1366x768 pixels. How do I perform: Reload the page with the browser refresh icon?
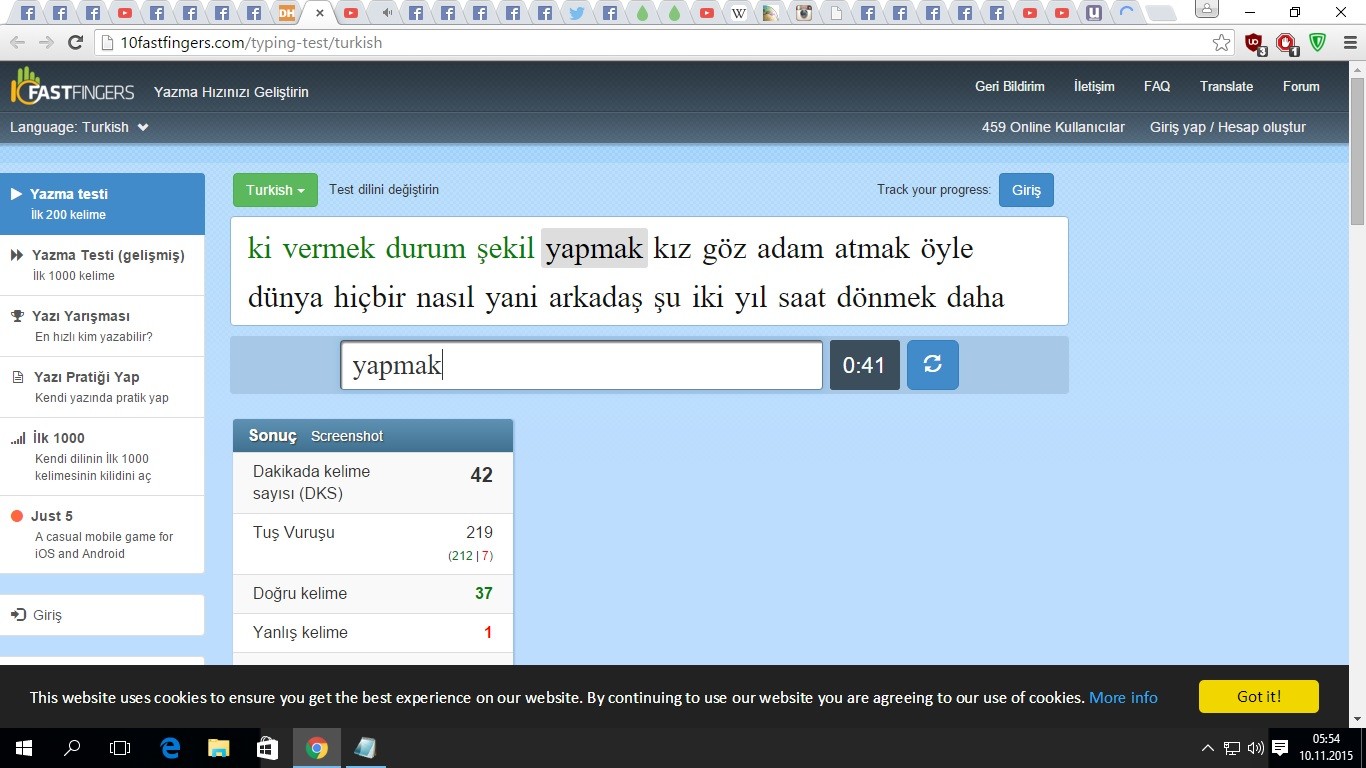[x=75, y=43]
